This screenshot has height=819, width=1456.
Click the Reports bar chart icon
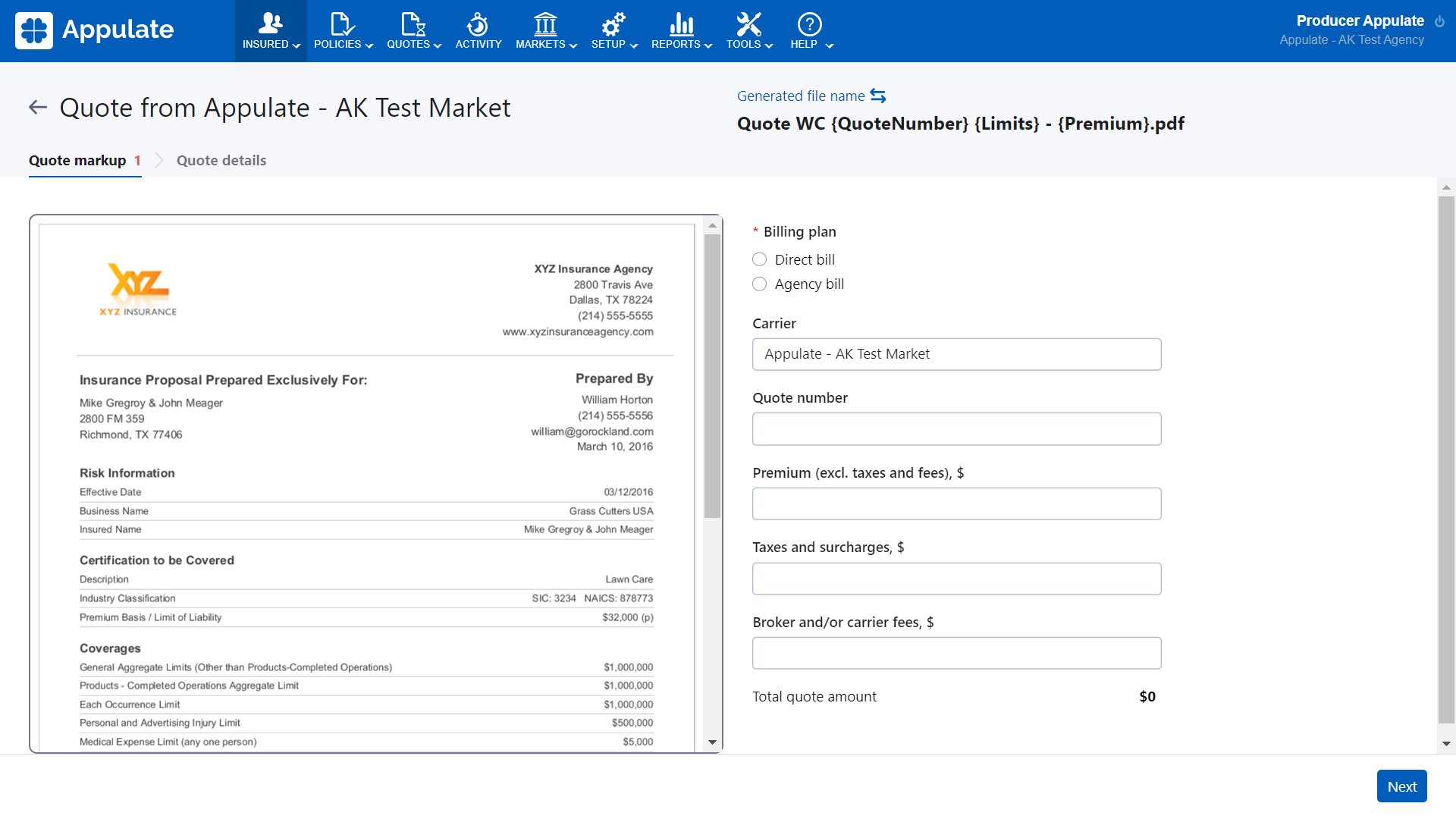point(681,24)
